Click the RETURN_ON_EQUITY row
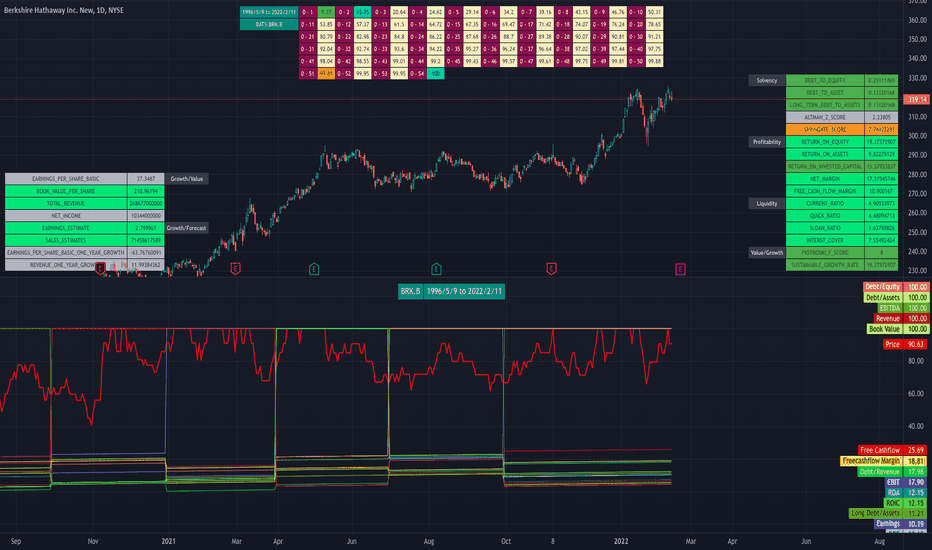This screenshot has width=932, height=550. [842, 142]
